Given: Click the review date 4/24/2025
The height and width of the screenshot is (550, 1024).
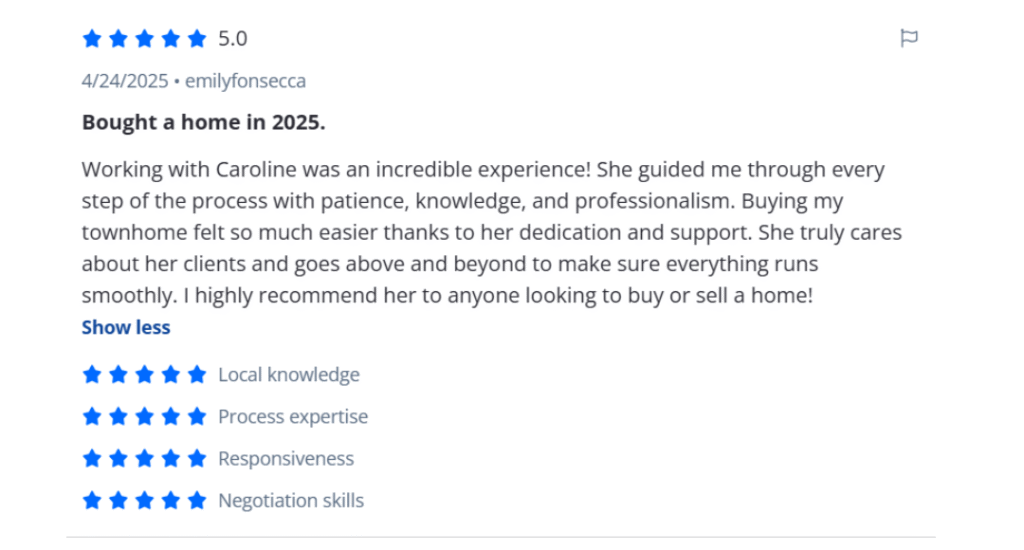Looking at the screenshot, I should 125,81.
